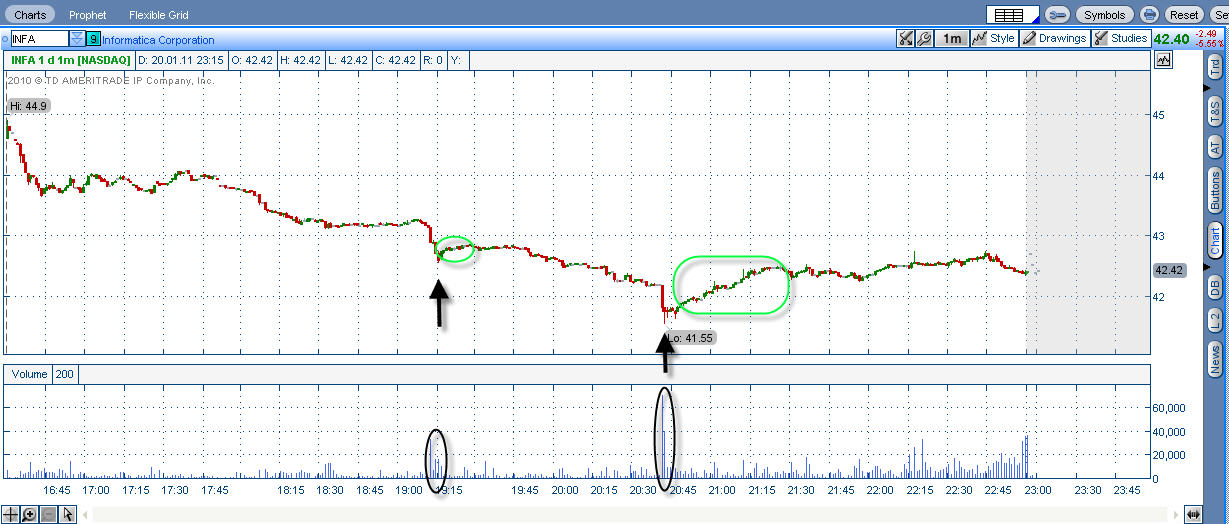Switch to the Prophet tab
Screen dimensions: 1229x524
click(x=89, y=15)
